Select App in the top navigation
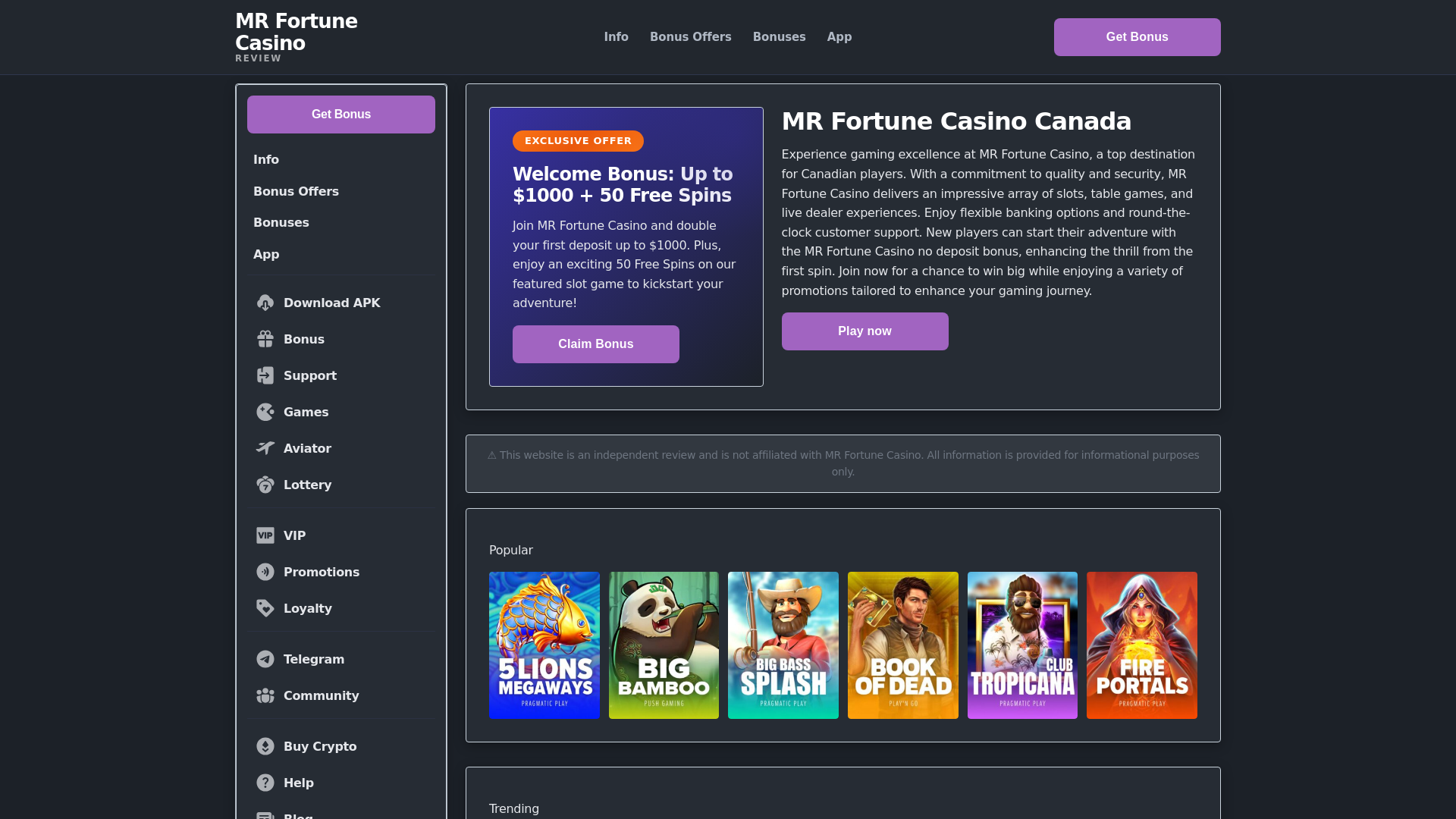 839,37
